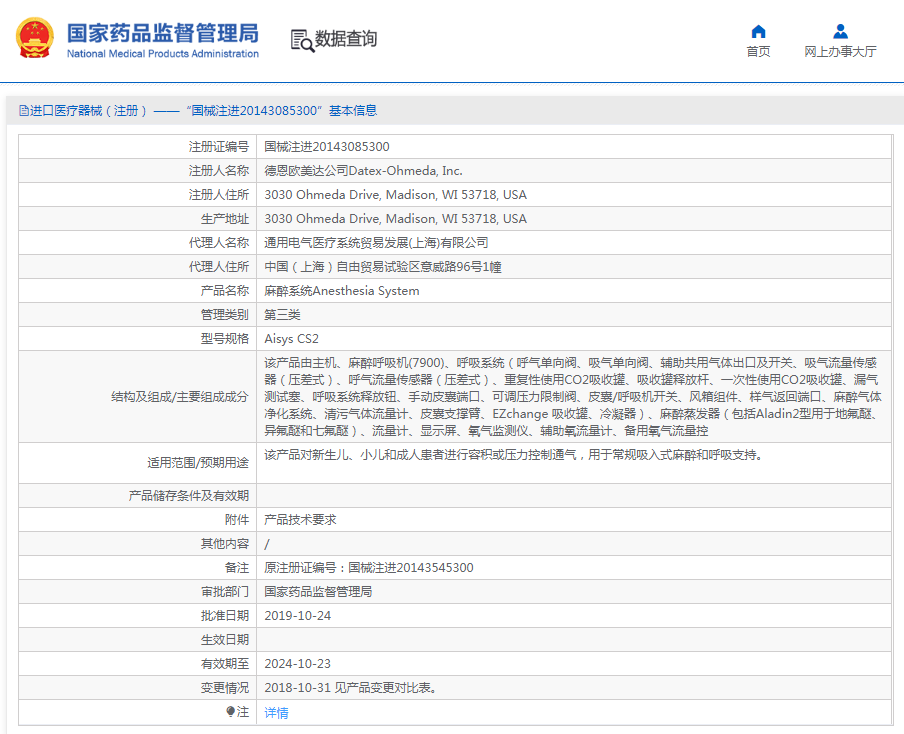Click the house icon above 首页

pos(758,31)
